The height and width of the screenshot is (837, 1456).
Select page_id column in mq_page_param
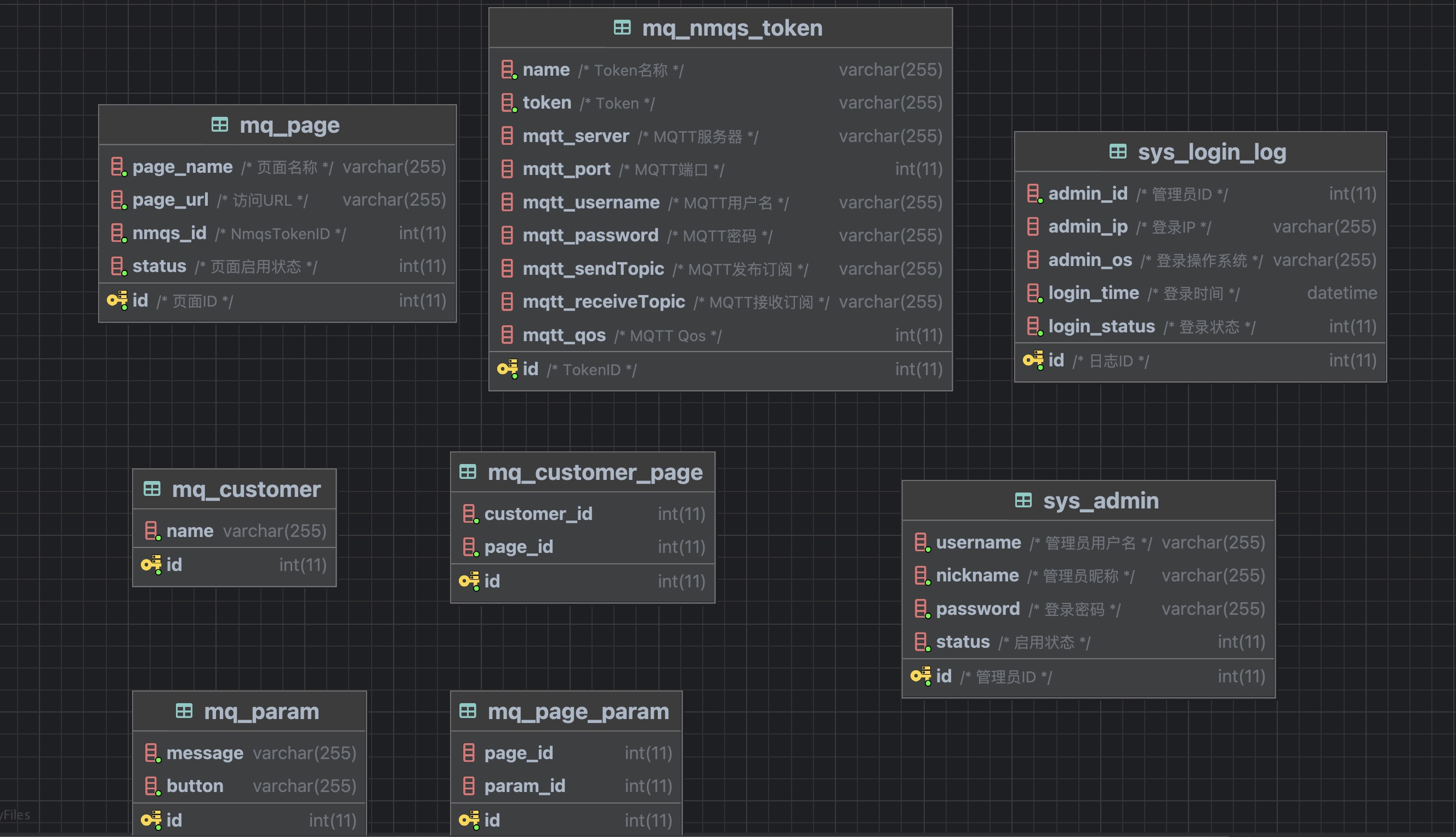(566, 753)
